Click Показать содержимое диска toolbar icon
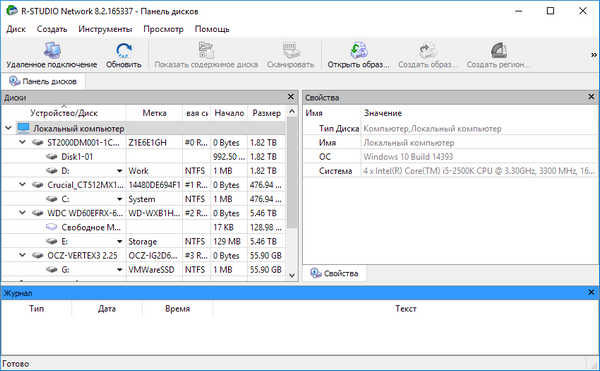The width and height of the screenshot is (600, 371). pyautogui.click(x=206, y=50)
